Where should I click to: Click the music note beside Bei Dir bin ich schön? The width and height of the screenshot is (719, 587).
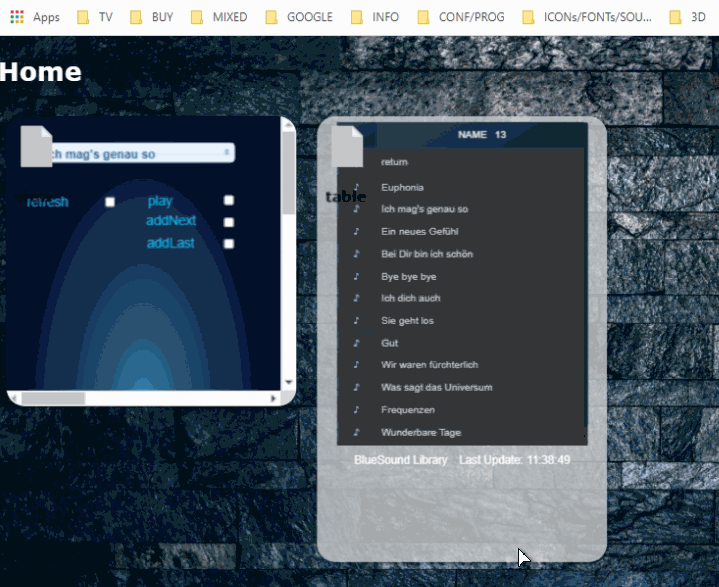(x=356, y=254)
